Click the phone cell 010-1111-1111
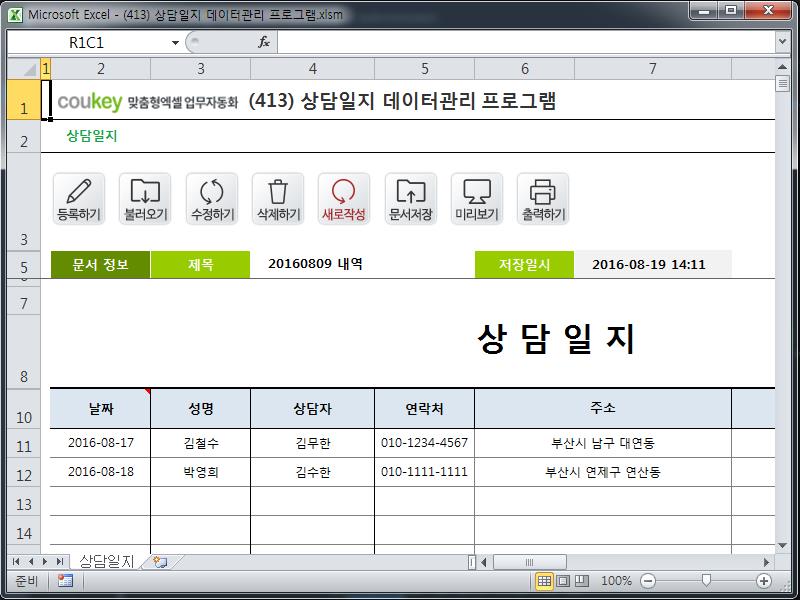Image resolution: width=800 pixels, height=600 pixels. click(x=424, y=472)
